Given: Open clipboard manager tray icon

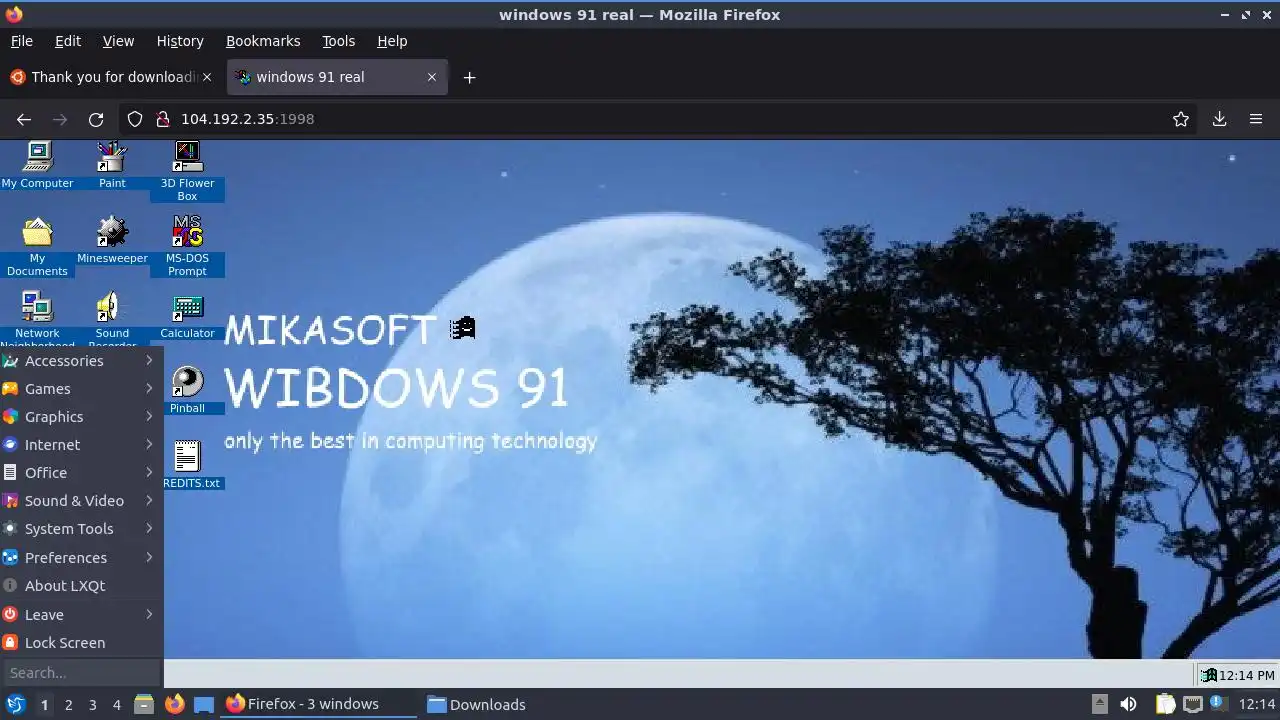Looking at the screenshot, I should point(1165,704).
